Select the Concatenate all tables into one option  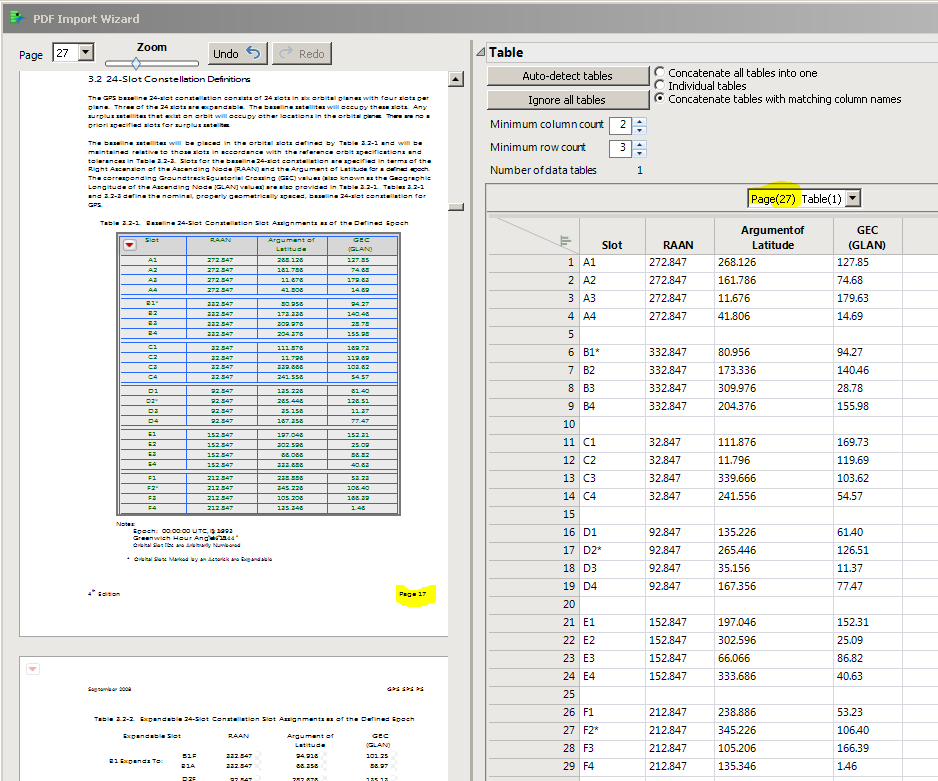click(658, 73)
